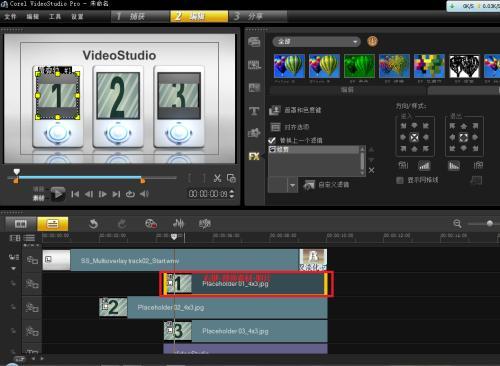The height and width of the screenshot is (366, 500).
Task: Click the Redo arrow in timeline toolbar
Action: tap(122, 224)
